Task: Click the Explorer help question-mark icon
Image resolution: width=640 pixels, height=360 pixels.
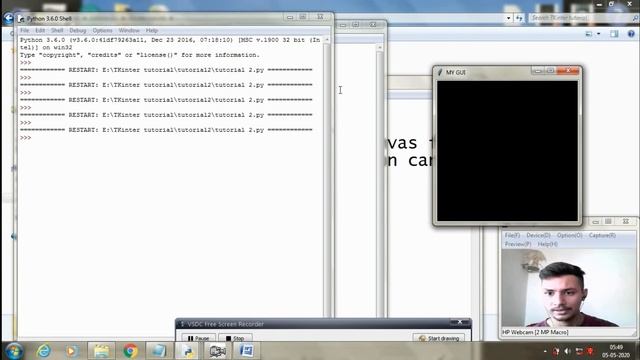Action: (631, 34)
